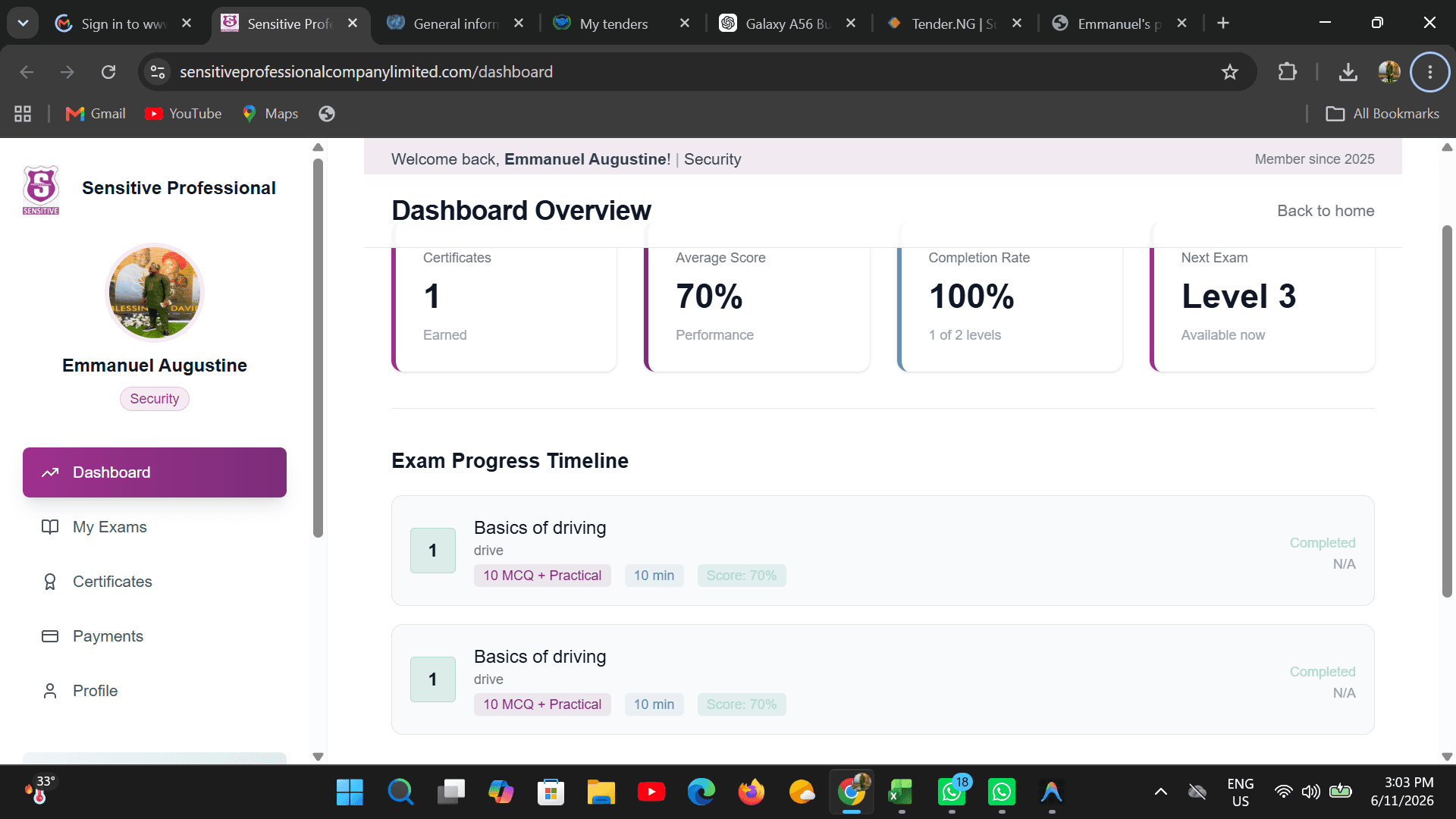Click the Profile person icon

click(x=50, y=691)
